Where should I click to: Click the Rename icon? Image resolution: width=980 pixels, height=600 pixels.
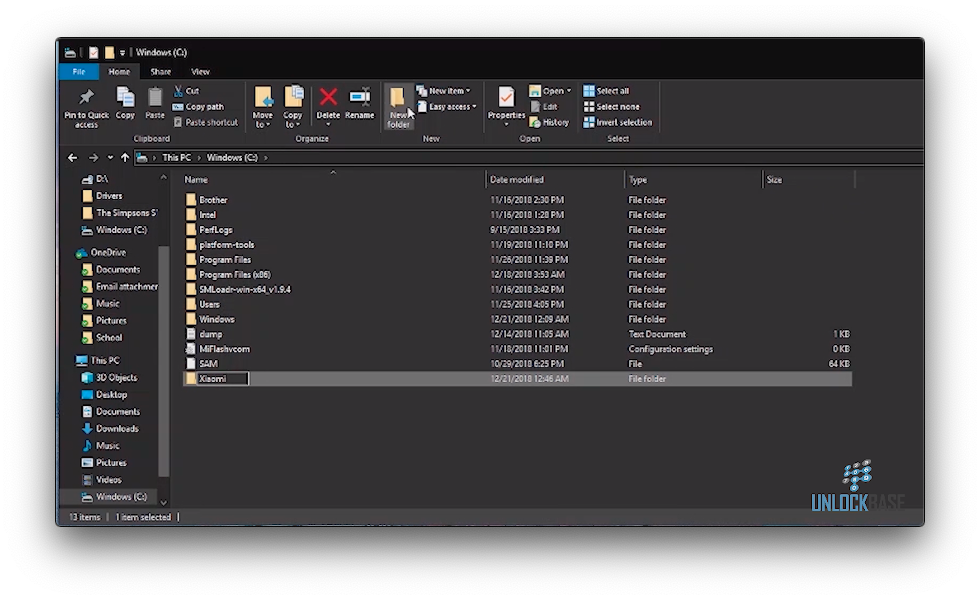point(359,97)
